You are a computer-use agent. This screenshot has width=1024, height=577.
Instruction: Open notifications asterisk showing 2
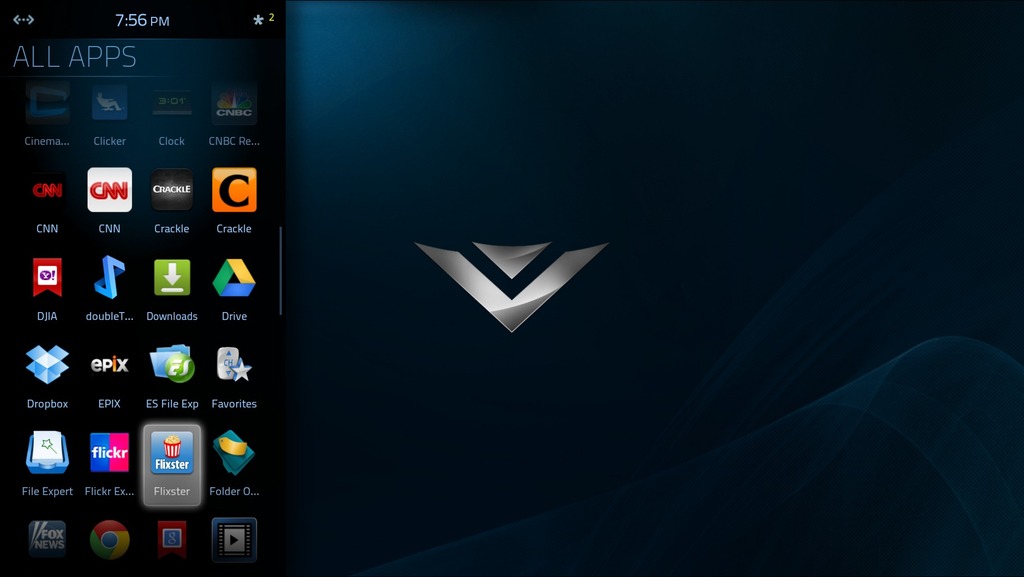(x=263, y=20)
